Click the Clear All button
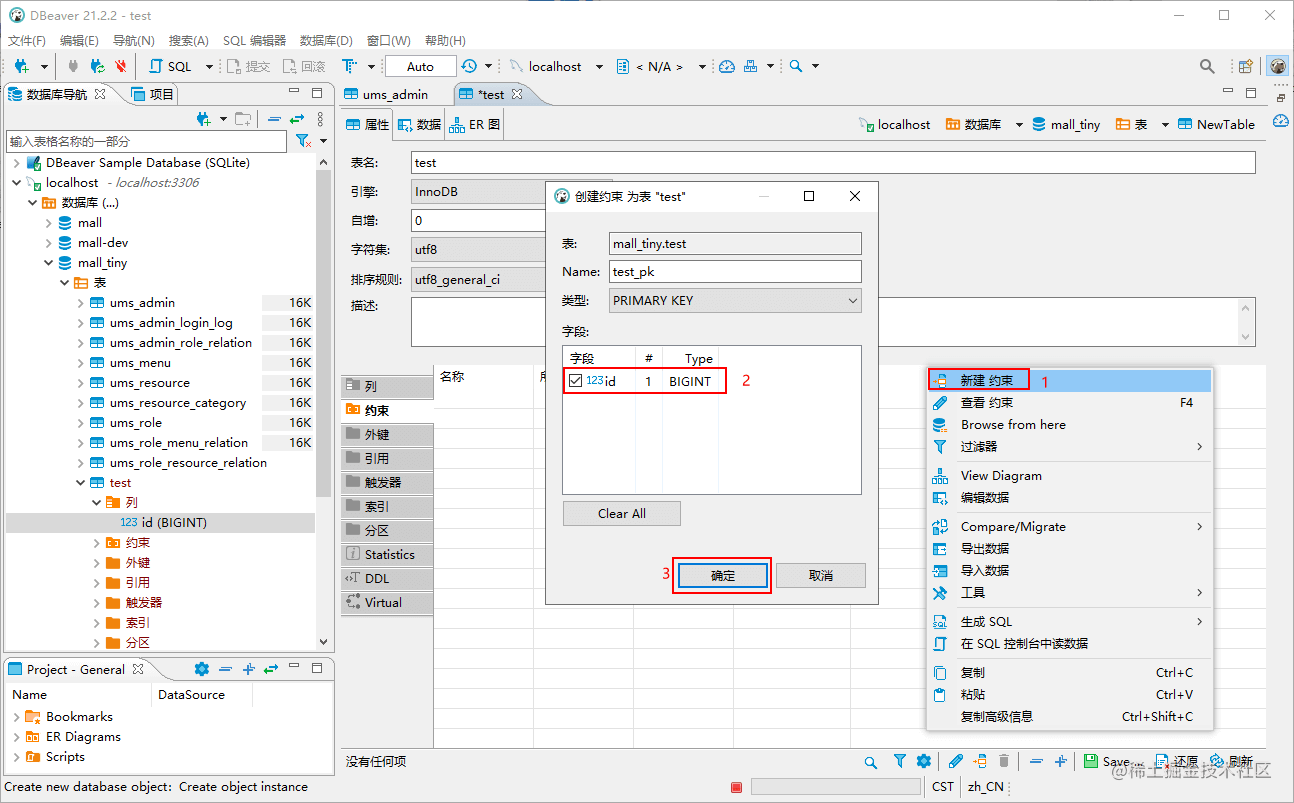Screen dimensions: 1294x803 coord(622,514)
